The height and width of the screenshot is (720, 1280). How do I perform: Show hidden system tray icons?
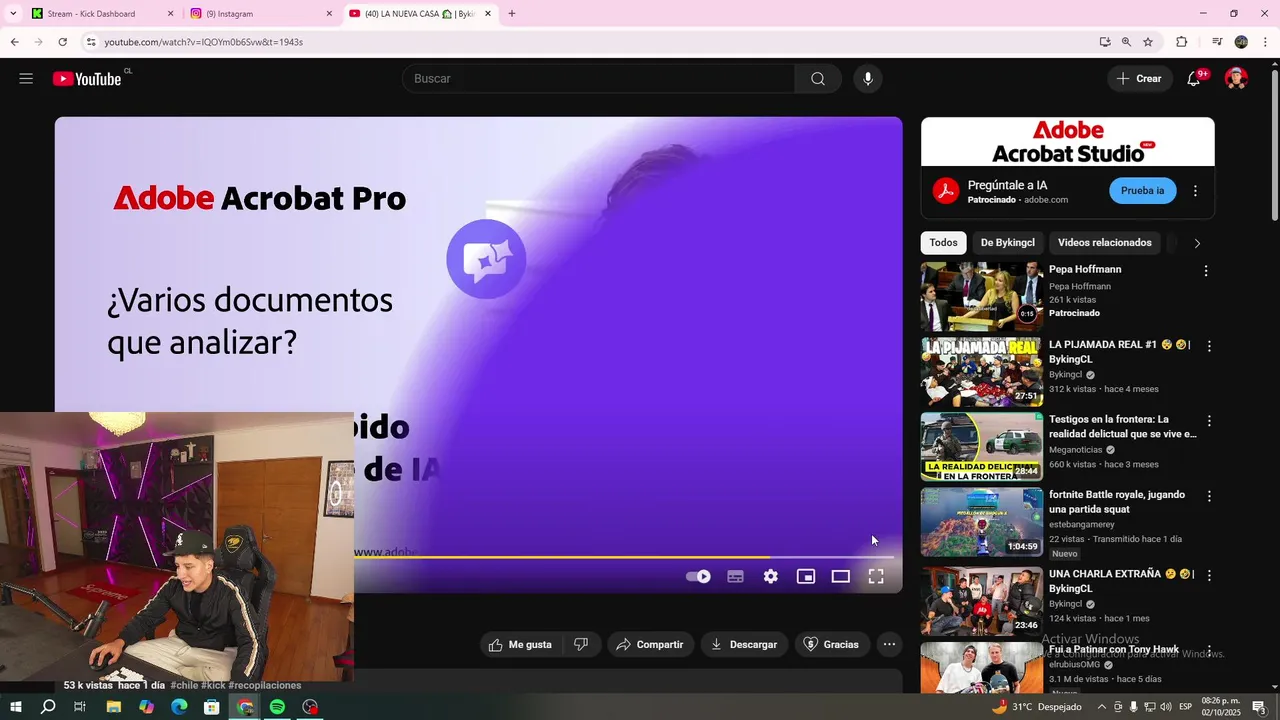point(1102,707)
